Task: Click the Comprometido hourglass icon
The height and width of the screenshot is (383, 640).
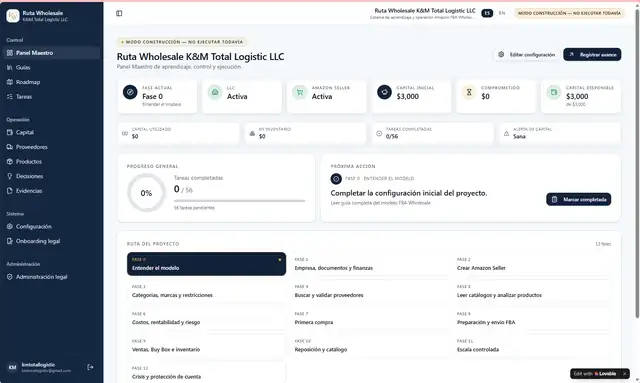Action: pos(469,92)
